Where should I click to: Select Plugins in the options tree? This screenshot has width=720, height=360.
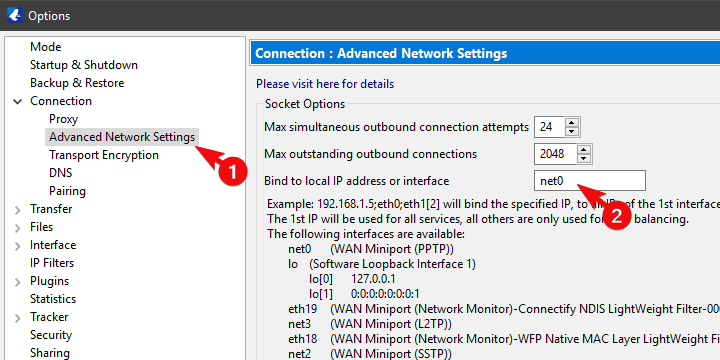coord(49,281)
